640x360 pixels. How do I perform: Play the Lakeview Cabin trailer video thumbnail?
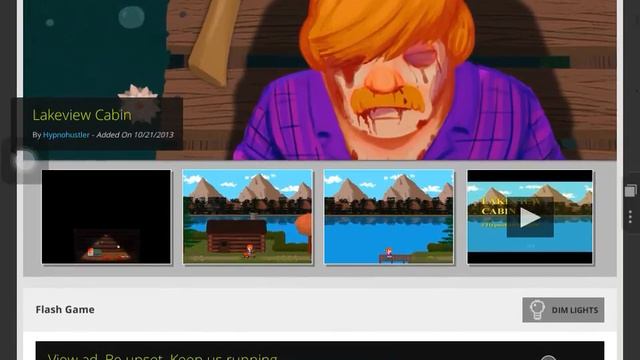coord(530,217)
